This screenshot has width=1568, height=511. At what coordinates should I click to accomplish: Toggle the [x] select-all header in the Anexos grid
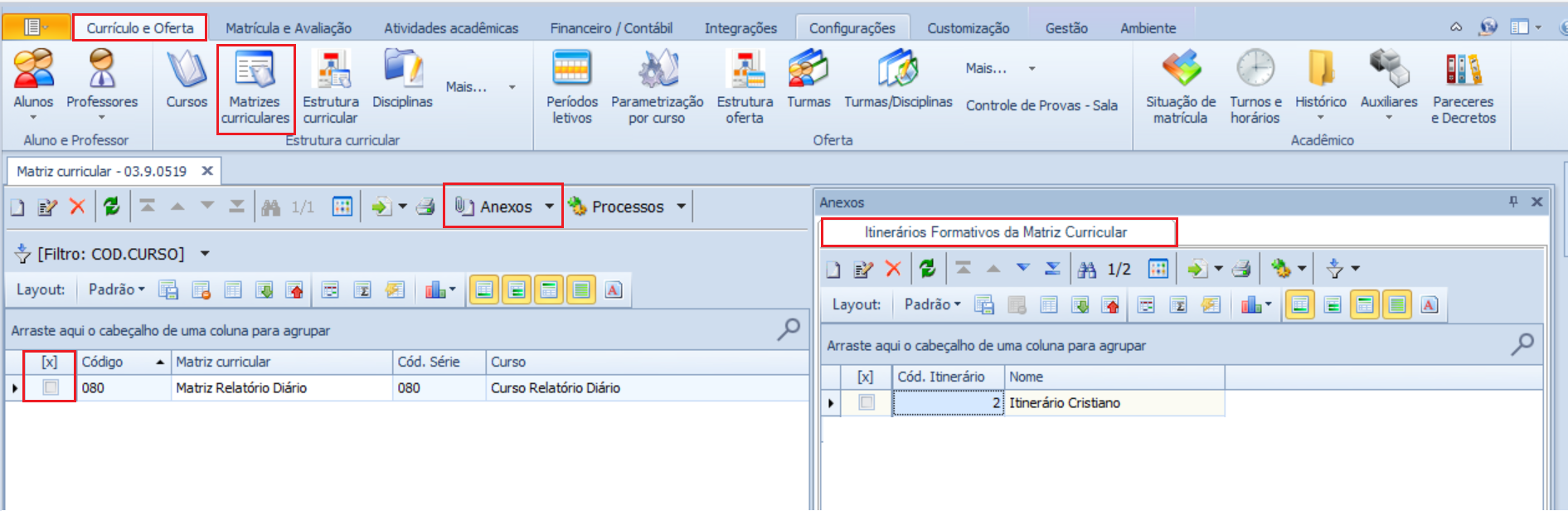pos(865,377)
